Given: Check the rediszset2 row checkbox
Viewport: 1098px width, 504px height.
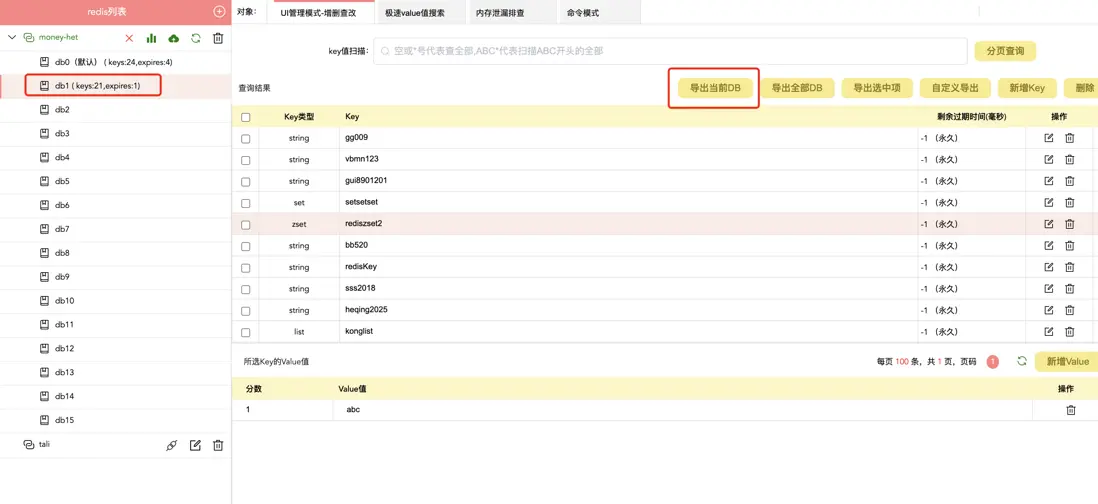Looking at the screenshot, I should click(x=246, y=225).
